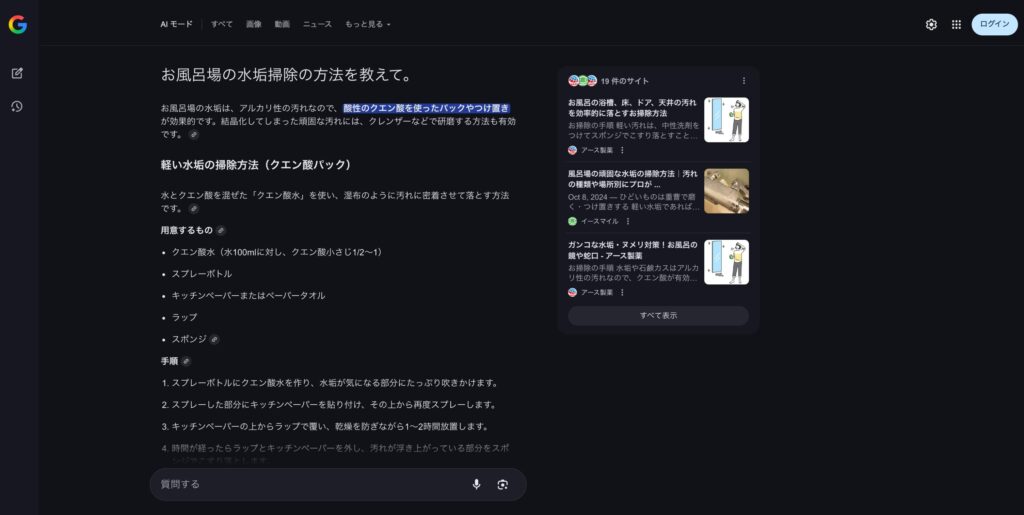Open the faucet thumbnail of the イースマイル article
Viewport: 1024px width, 515px height.
click(726, 191)
